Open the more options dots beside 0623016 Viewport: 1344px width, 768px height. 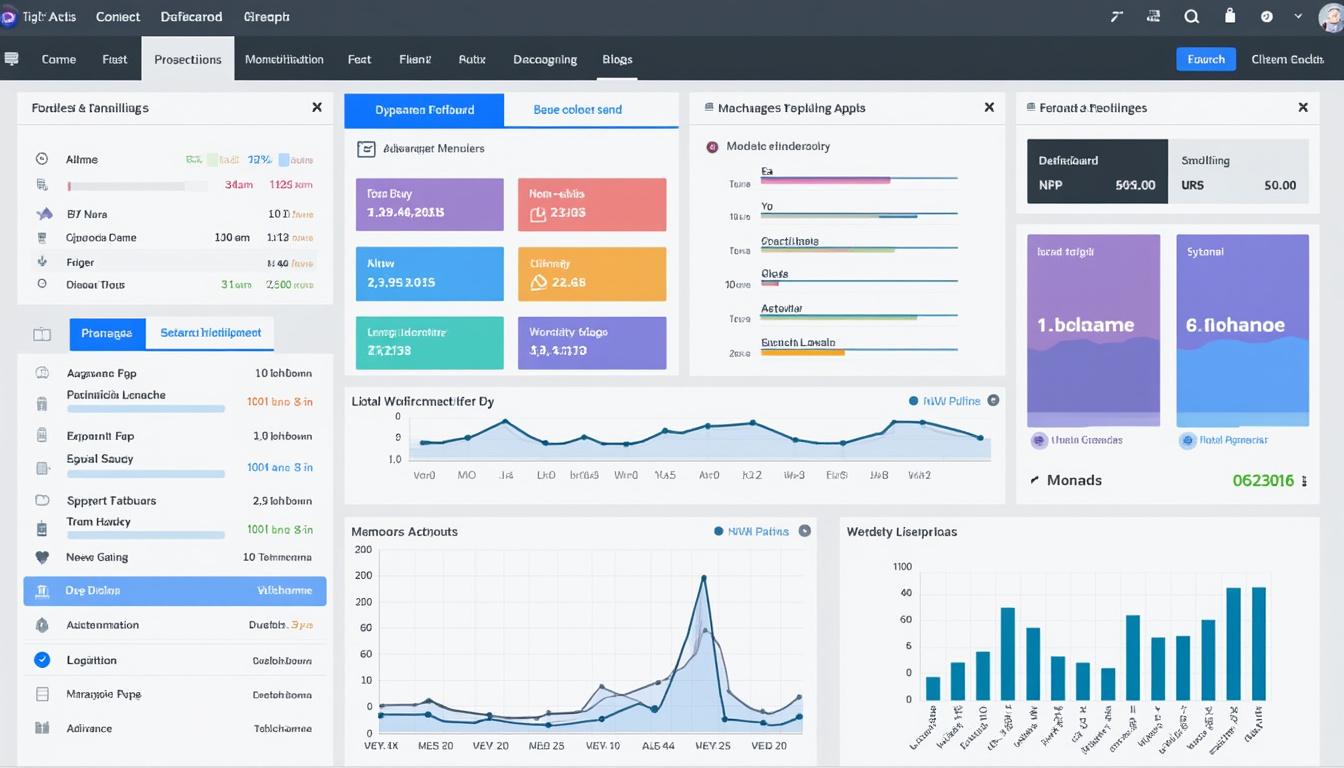pyautogui.click(x=1304, y=481)
